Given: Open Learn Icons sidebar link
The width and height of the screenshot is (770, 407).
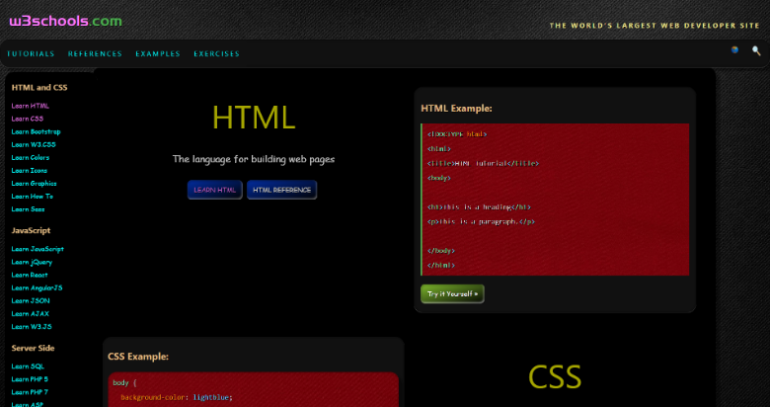Looking at the screenshot, I should (x=29, y=170).
